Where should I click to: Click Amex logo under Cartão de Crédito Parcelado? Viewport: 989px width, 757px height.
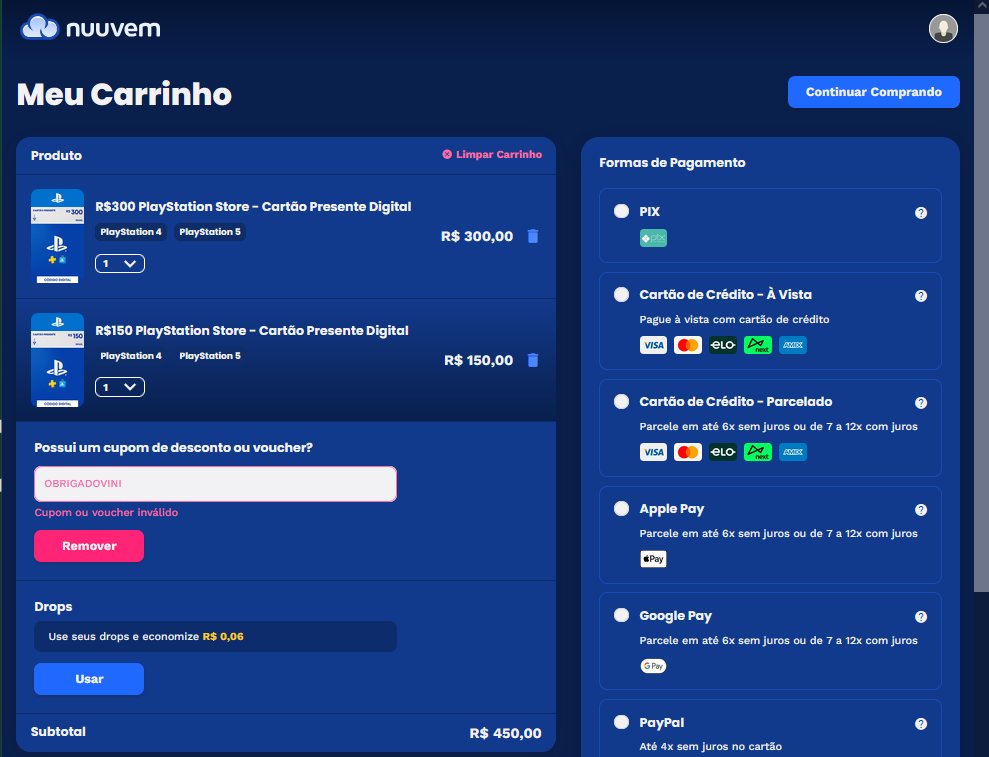793,452
